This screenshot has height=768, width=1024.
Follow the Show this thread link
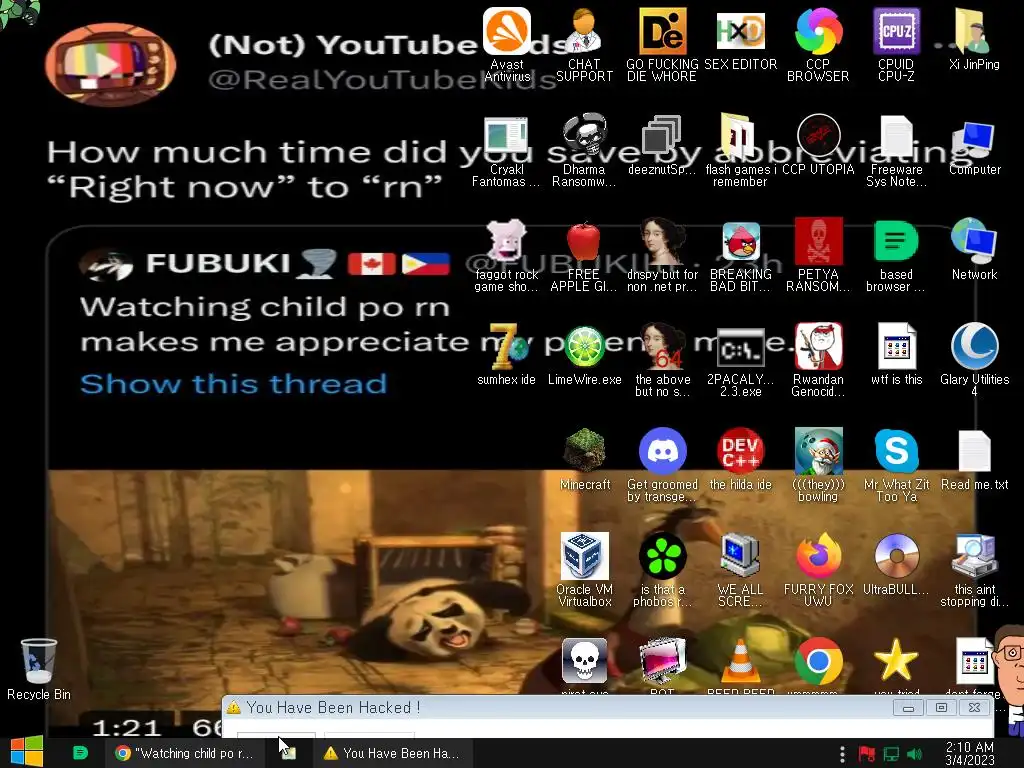point(233,383)
